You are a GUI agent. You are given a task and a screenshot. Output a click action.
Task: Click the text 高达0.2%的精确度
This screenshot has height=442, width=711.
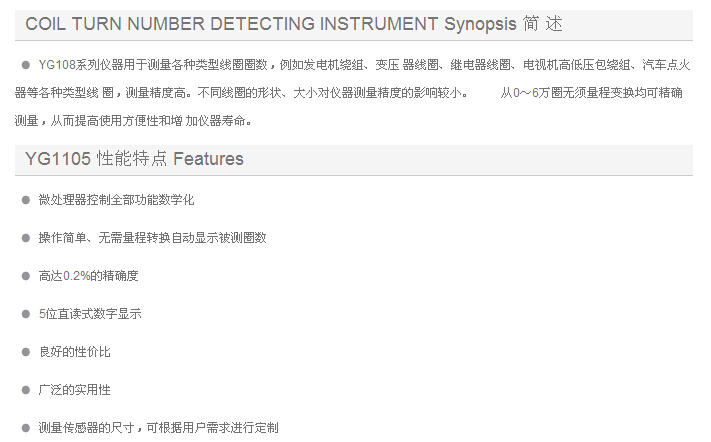pyautogui.click(x=88, y=276)
